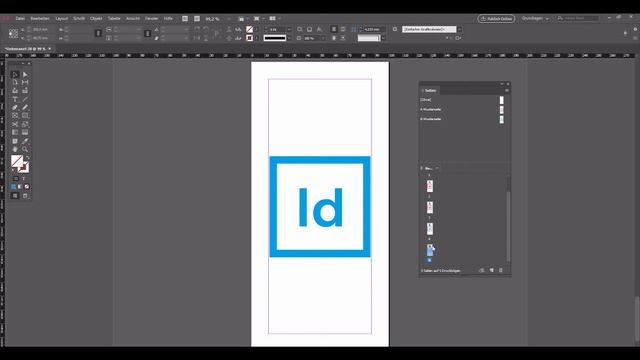This screenshot has height=360, width=640.
Task: Select the Content Placer tool
Action: click(25, 91)
